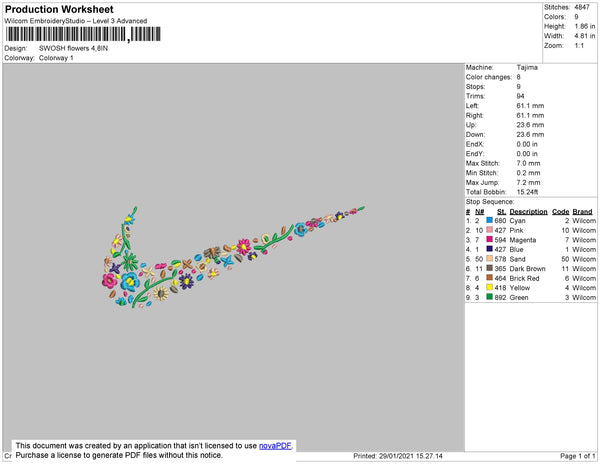This screenshot has height=464, width=600.
Task: Click the Pink color swatch
Action: [489, 230]
